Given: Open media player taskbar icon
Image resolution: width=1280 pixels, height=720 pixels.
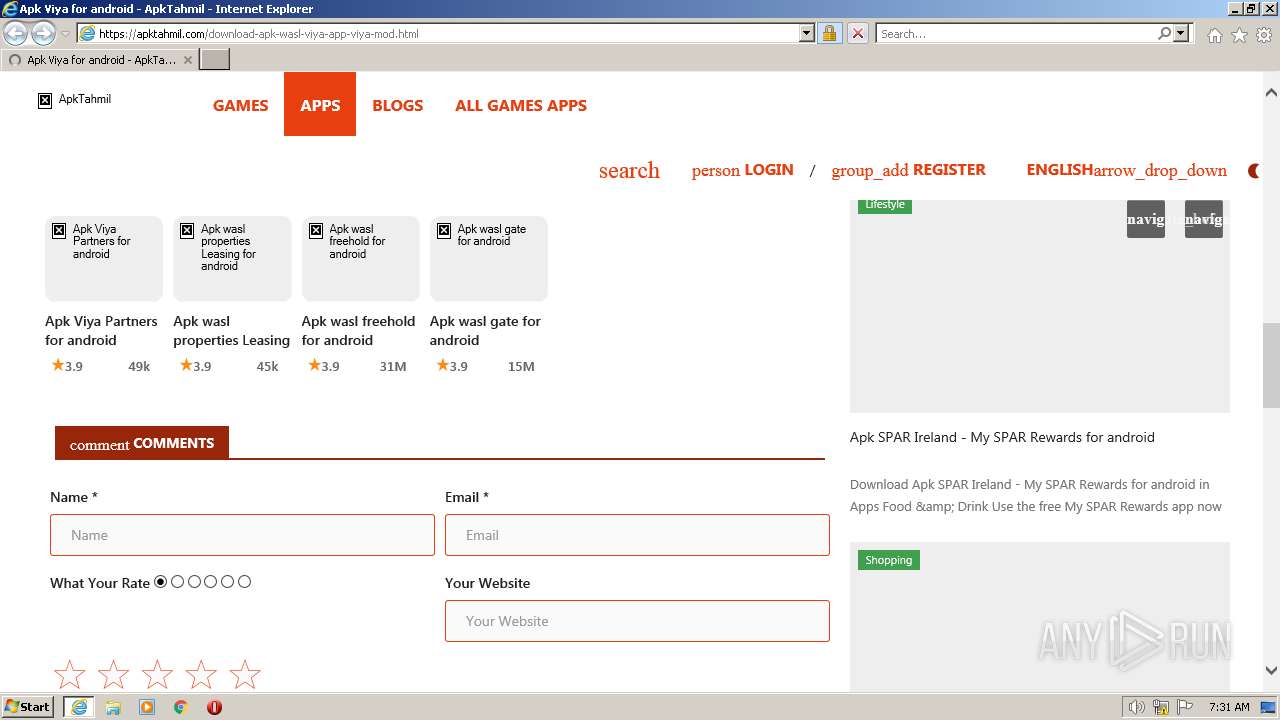Looking at the screenshot, I should coord(147,707).
